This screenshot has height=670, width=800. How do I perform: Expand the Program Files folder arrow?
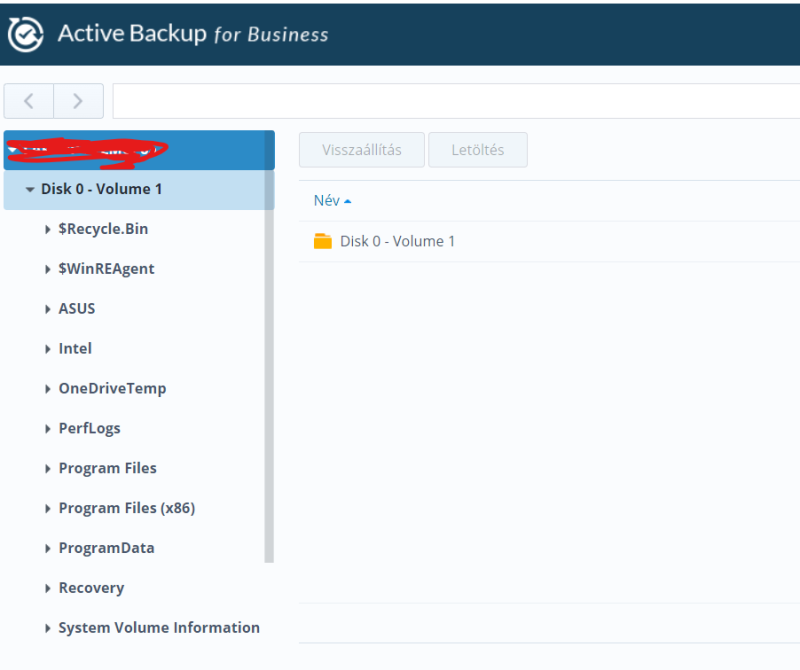(47, 468)
